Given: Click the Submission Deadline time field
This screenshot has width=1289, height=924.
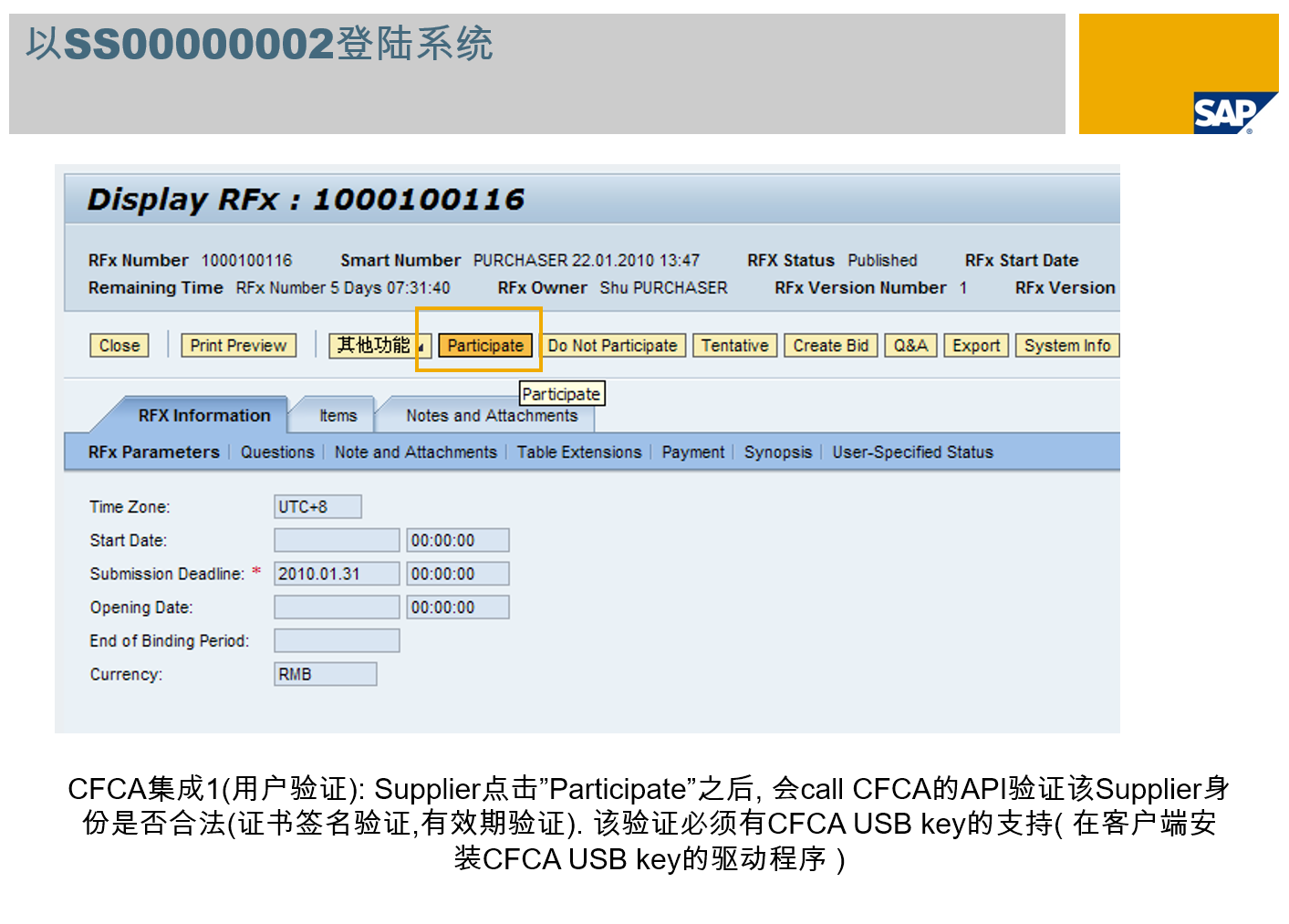Looking at the screenshot, I should click(x=458, y=574).
